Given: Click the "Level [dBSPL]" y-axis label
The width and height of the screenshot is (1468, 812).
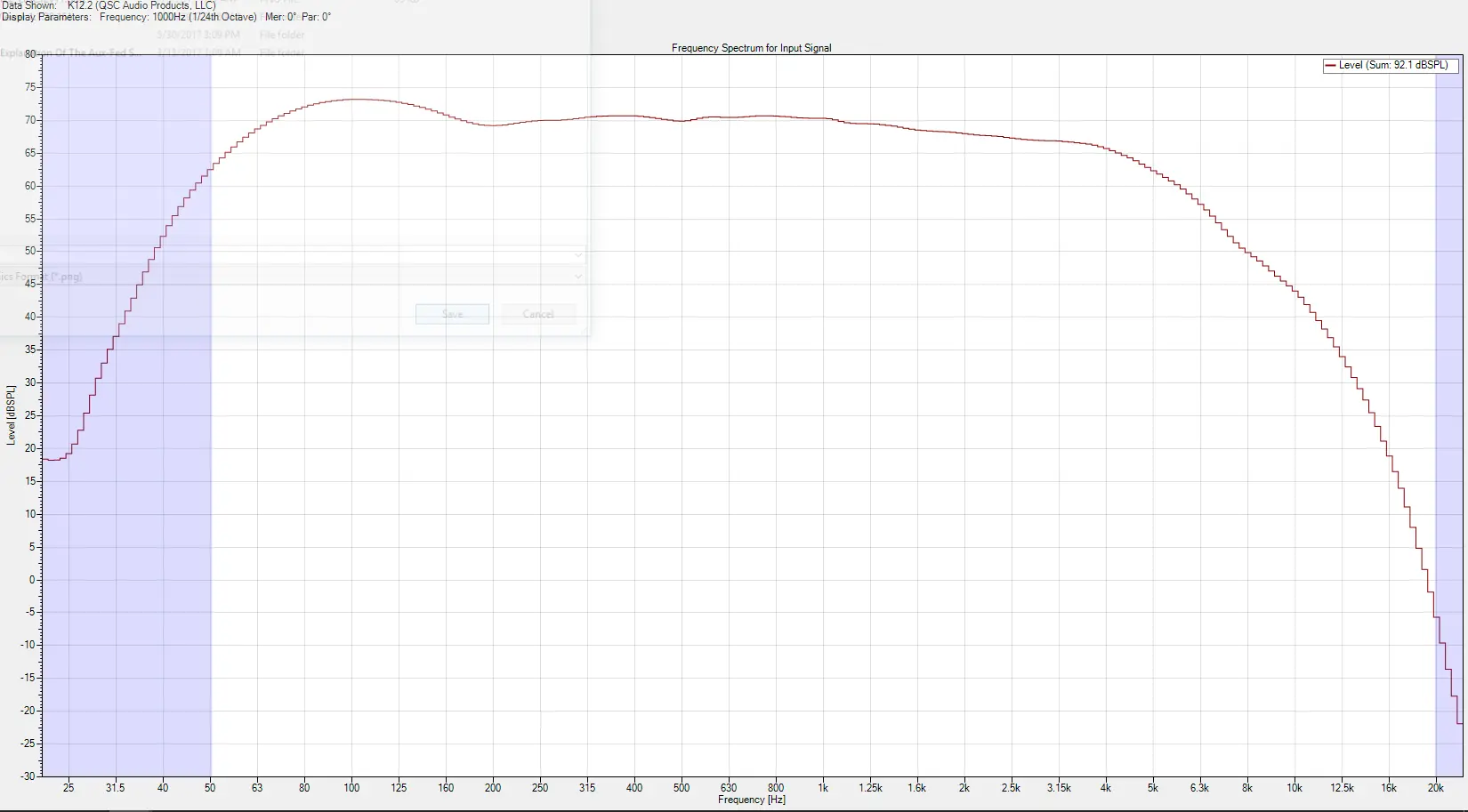Looking at the screenshot, I should [x=11, y=415].
